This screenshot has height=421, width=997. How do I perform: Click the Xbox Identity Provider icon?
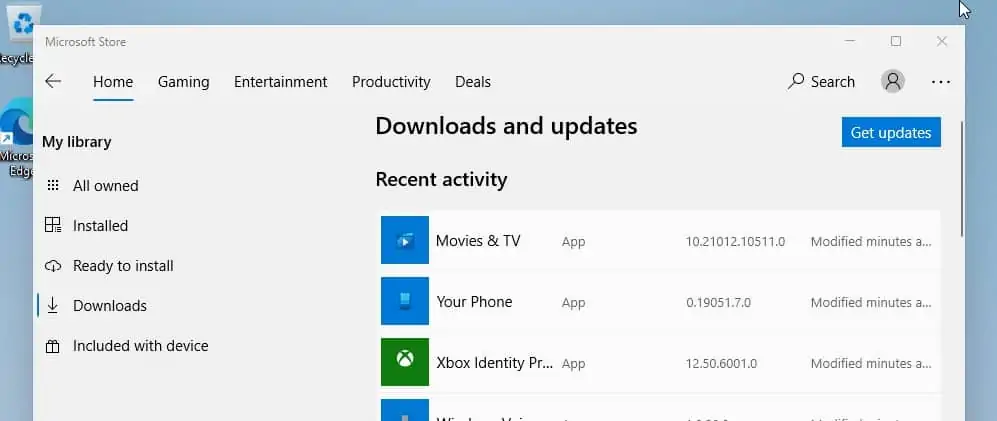click(405, 362)
